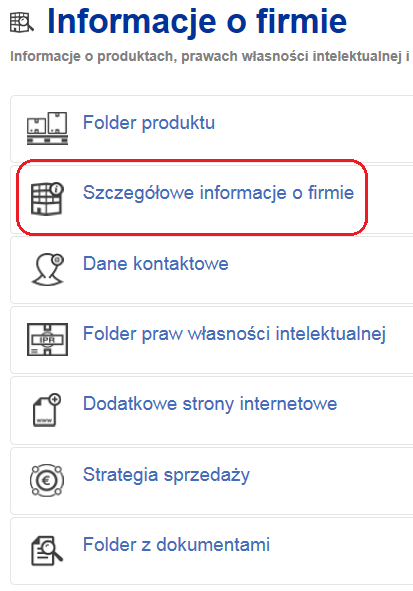The image size is (413, 591).
Task: Open Szczegółowe informacje o firmie link
Action: 219,193
